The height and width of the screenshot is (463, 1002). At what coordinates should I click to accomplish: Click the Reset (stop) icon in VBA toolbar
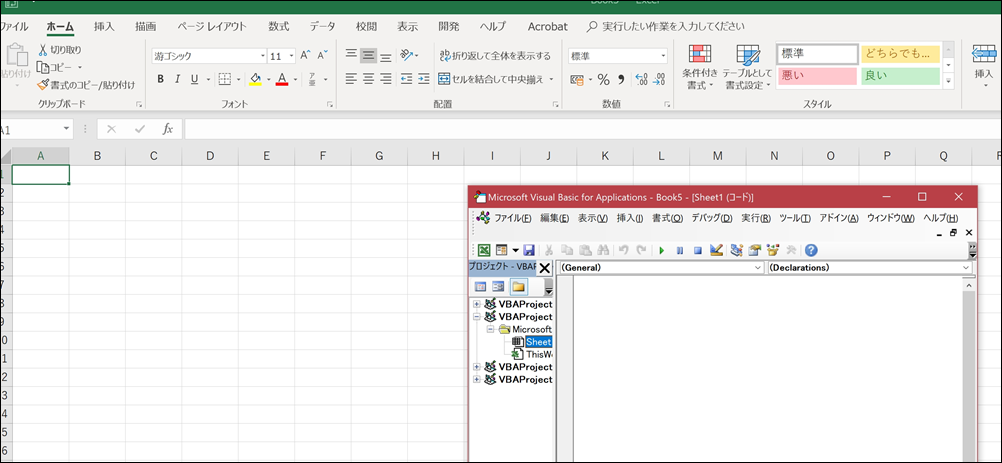pyautogui.click(x=698, y=250)
